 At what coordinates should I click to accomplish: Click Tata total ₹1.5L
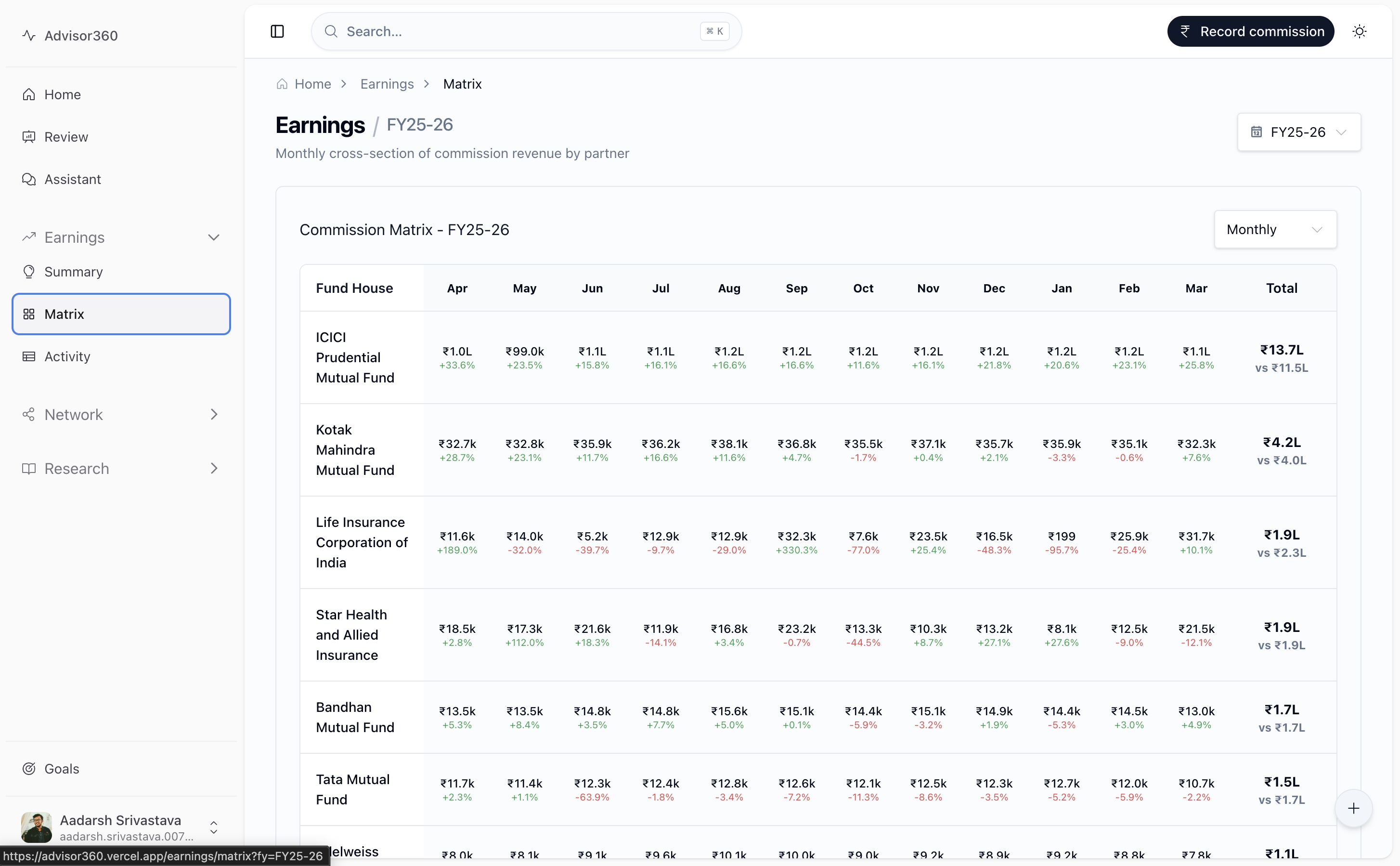[1282, 782]
